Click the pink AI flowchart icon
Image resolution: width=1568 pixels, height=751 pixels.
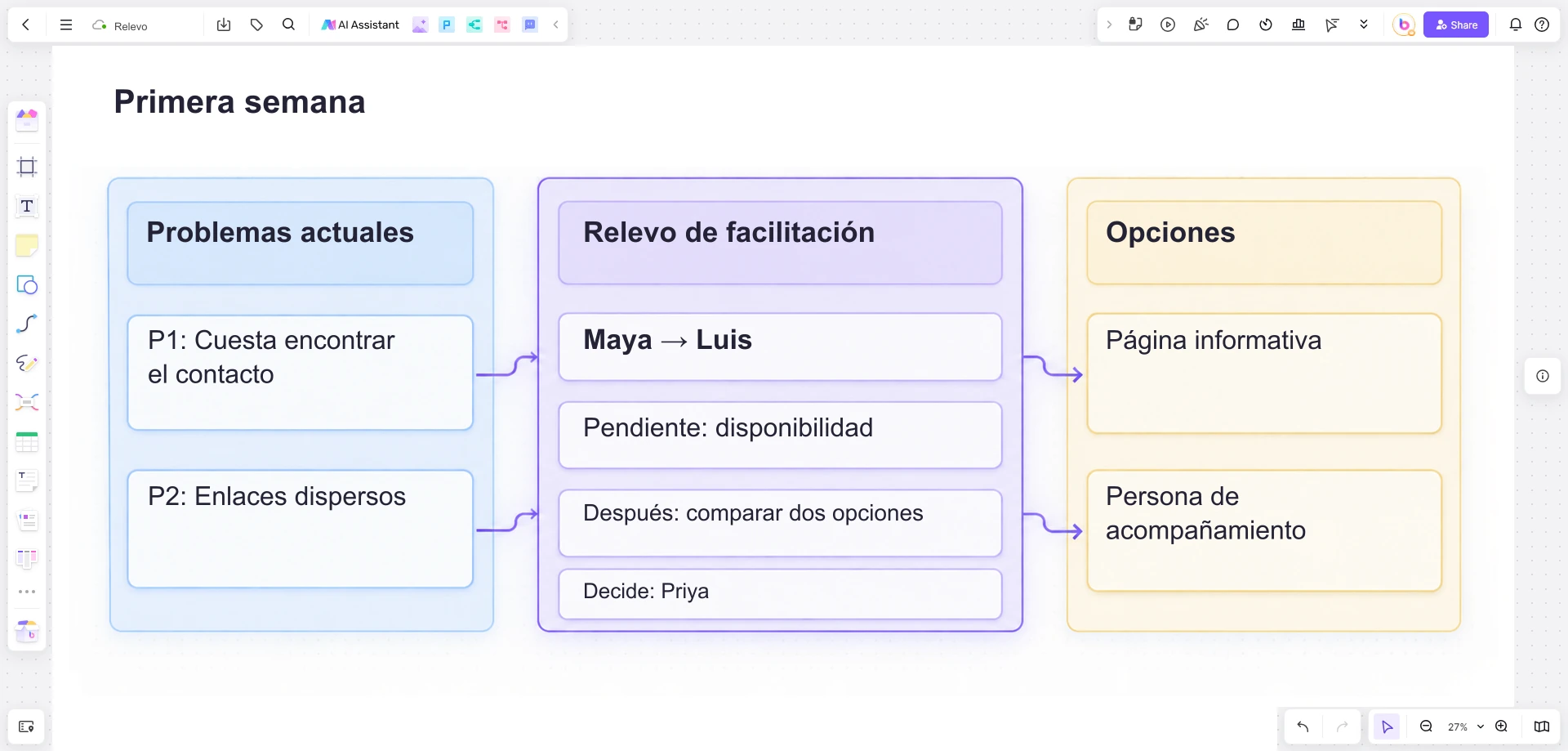pyautogui.click(x=502, y=25)
